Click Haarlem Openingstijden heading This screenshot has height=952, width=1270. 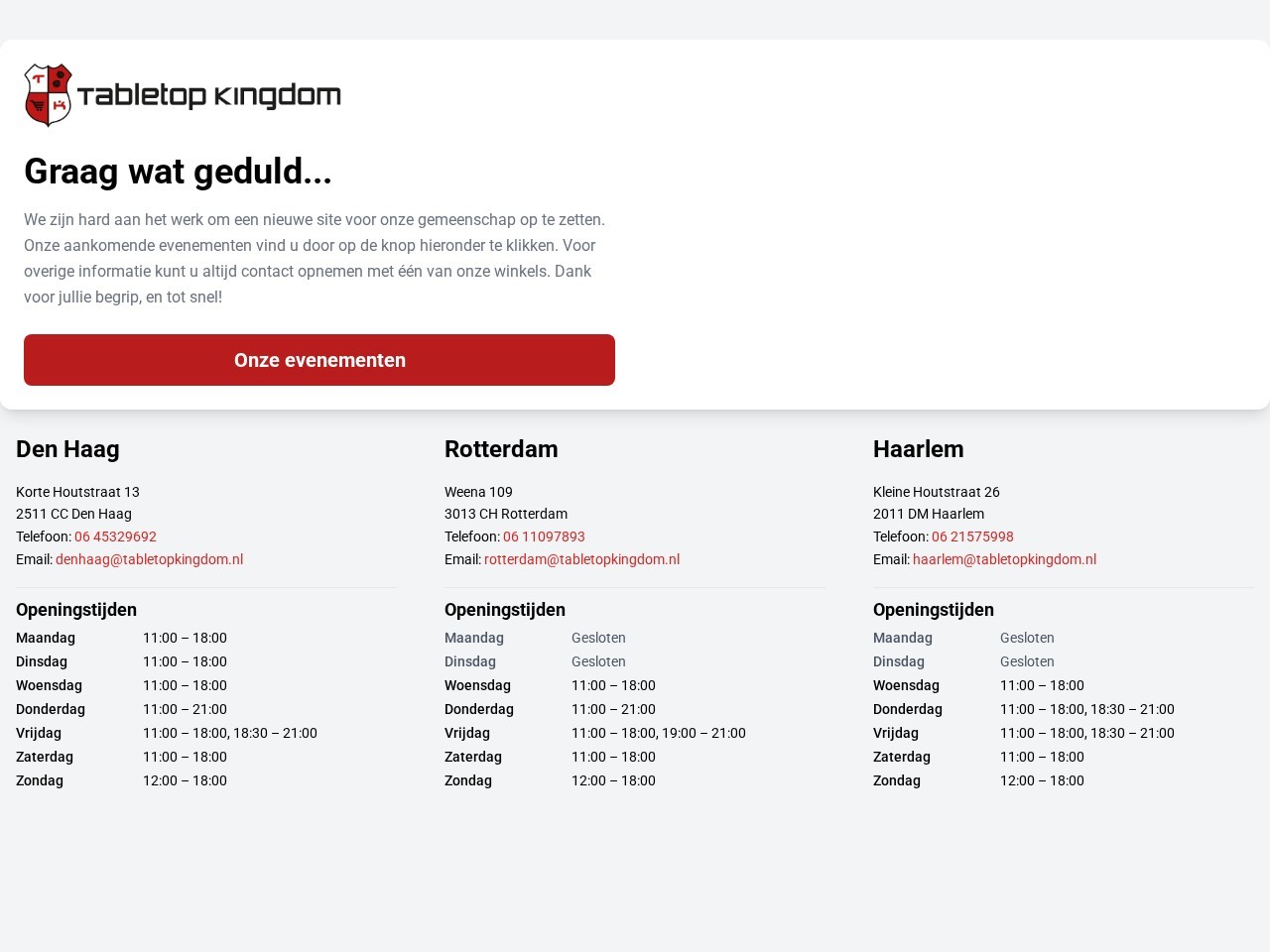[x=934, y=610]
